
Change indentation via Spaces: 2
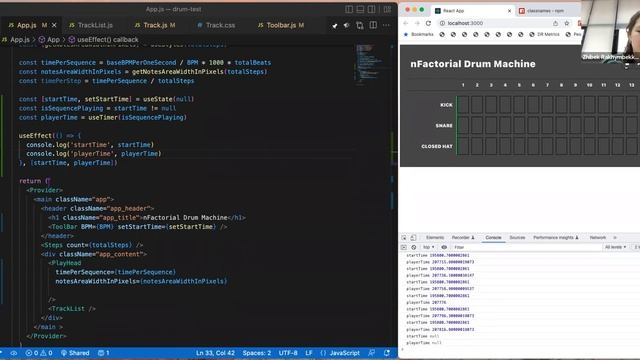point(257,353)
